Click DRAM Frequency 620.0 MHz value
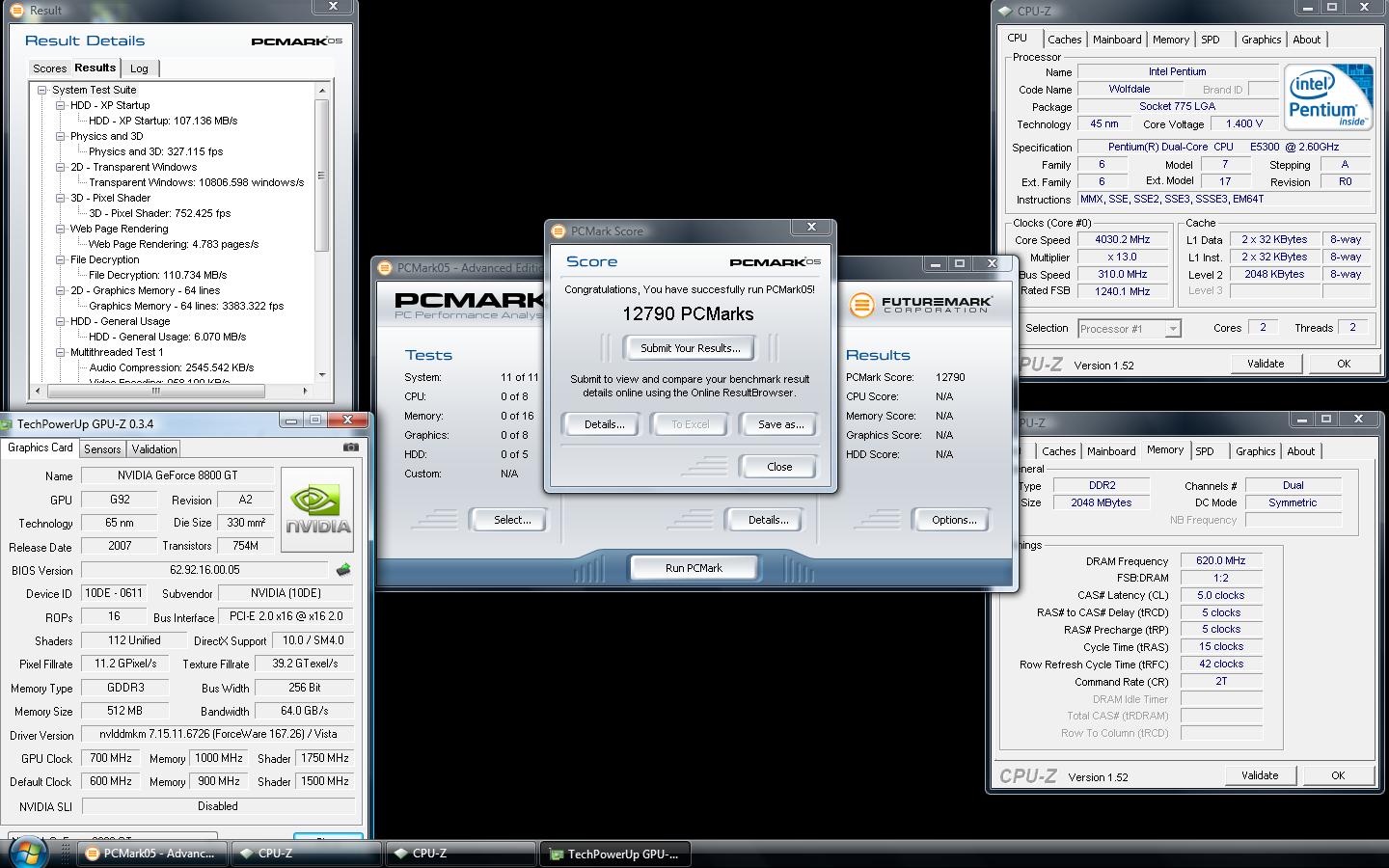 click(x=1221, y=560)
